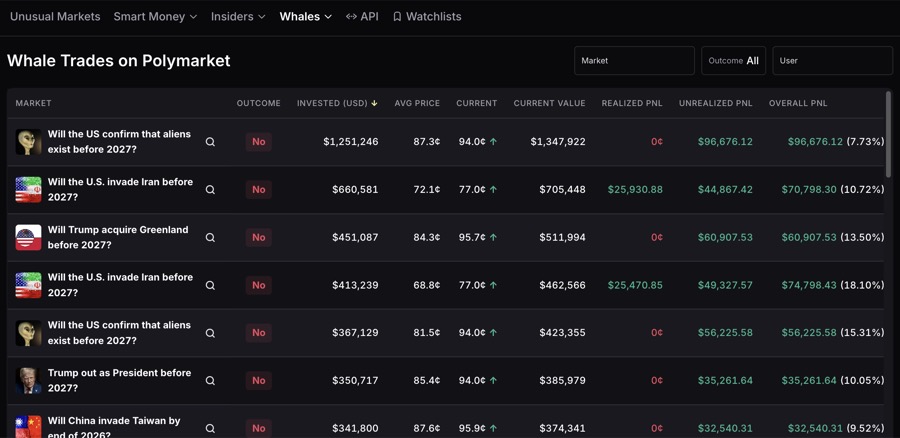Click magnifier icon beside Trump out as President
The image size is (900, 438).
point(210,380)
